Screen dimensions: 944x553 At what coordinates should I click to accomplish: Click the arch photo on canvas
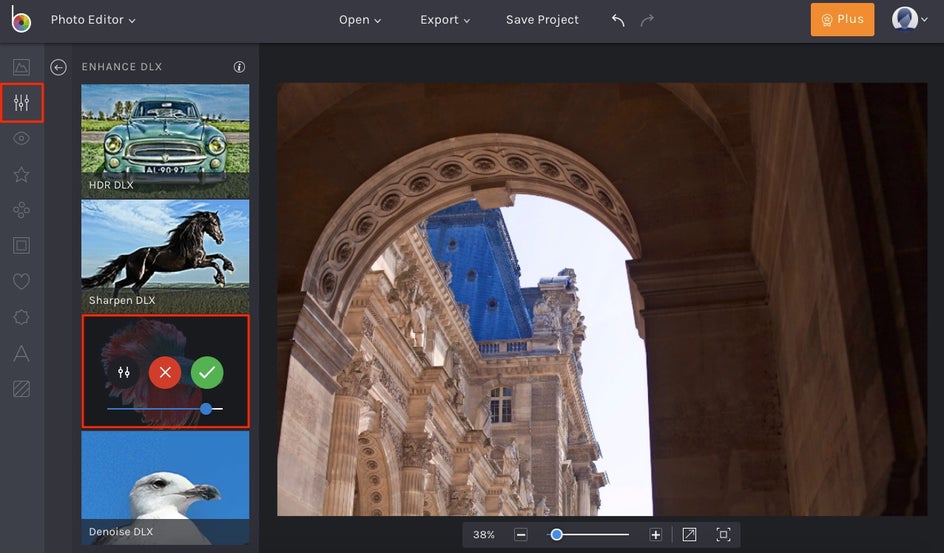(x=602, y=299)
